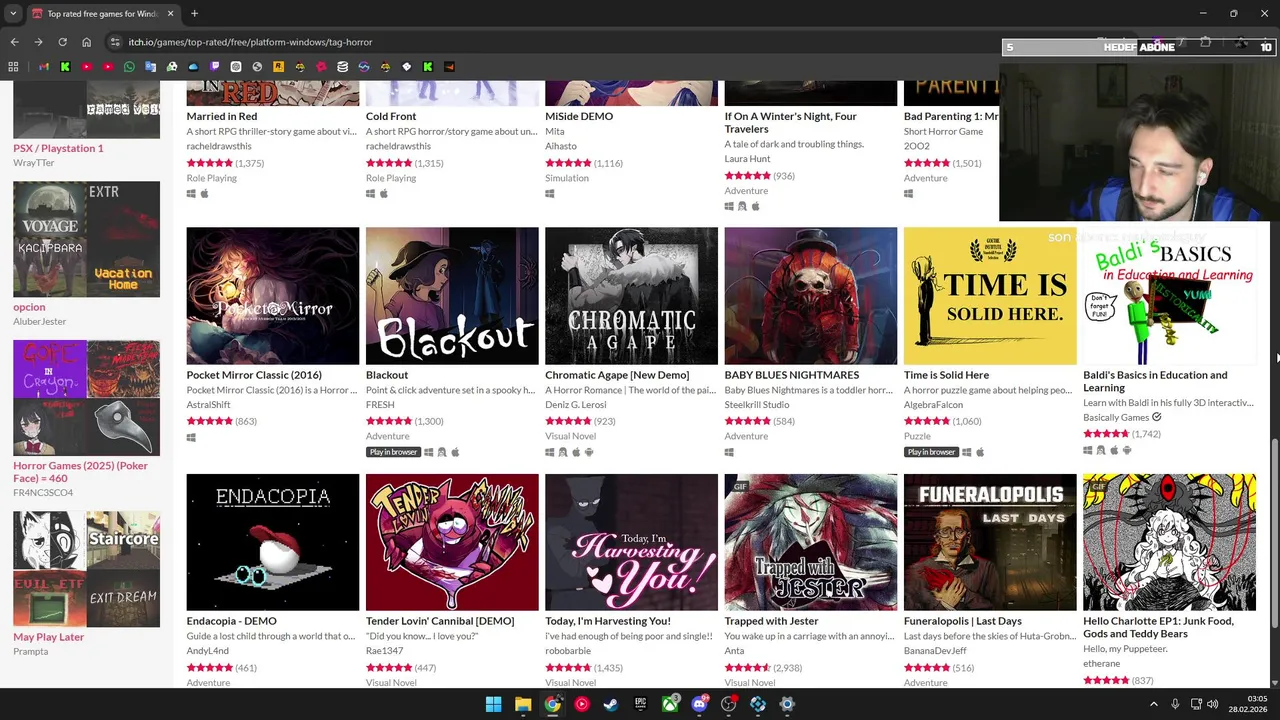
Task: Open the browser home page
Action: coord(86,42)
